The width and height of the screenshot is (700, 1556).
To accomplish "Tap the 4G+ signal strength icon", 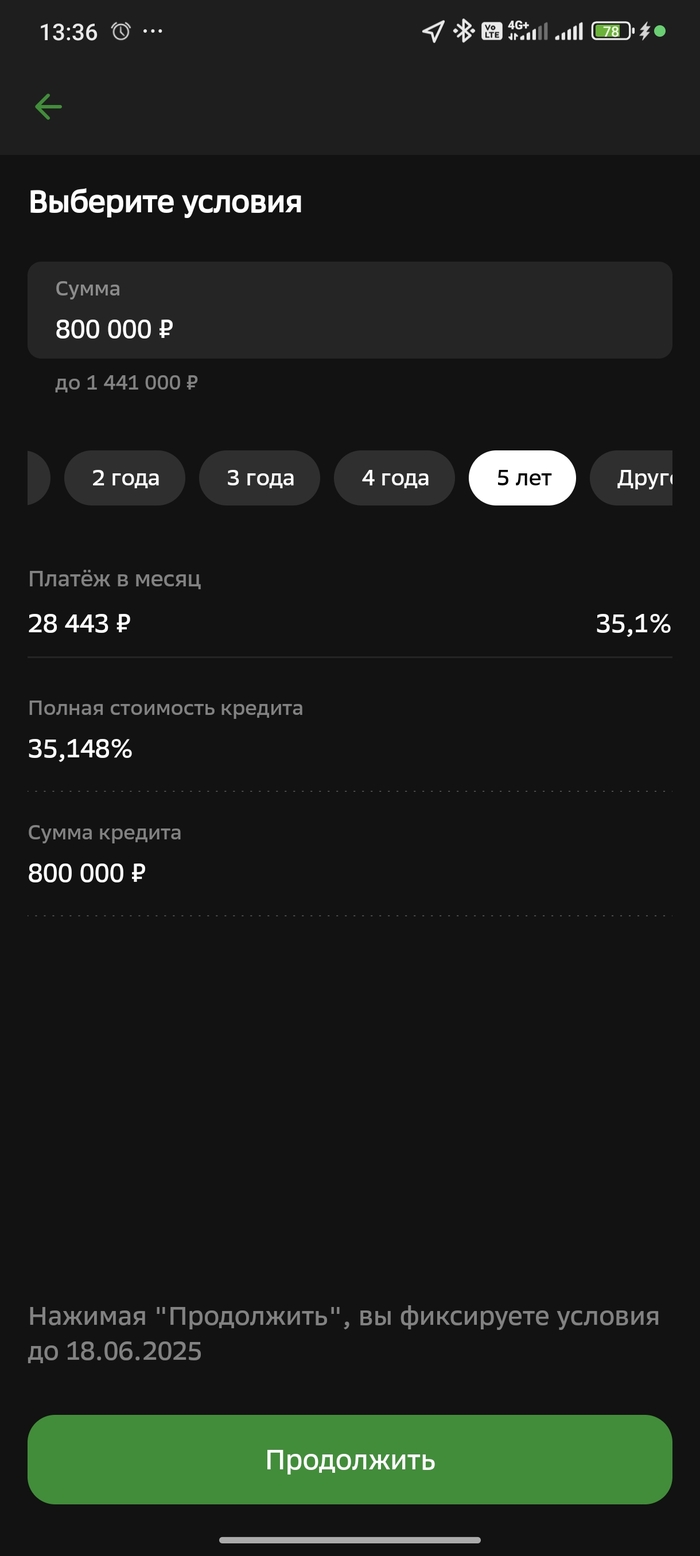I will 527,31.
